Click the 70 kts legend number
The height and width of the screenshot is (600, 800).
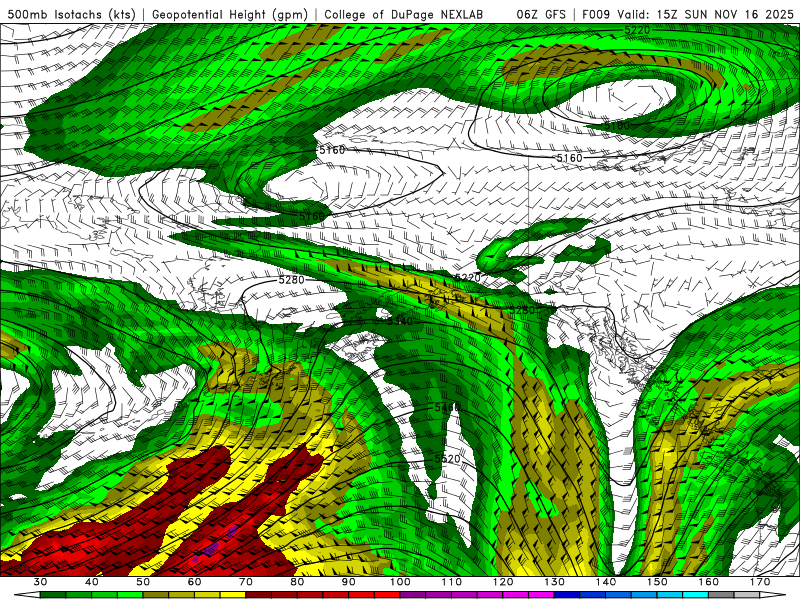246,582
